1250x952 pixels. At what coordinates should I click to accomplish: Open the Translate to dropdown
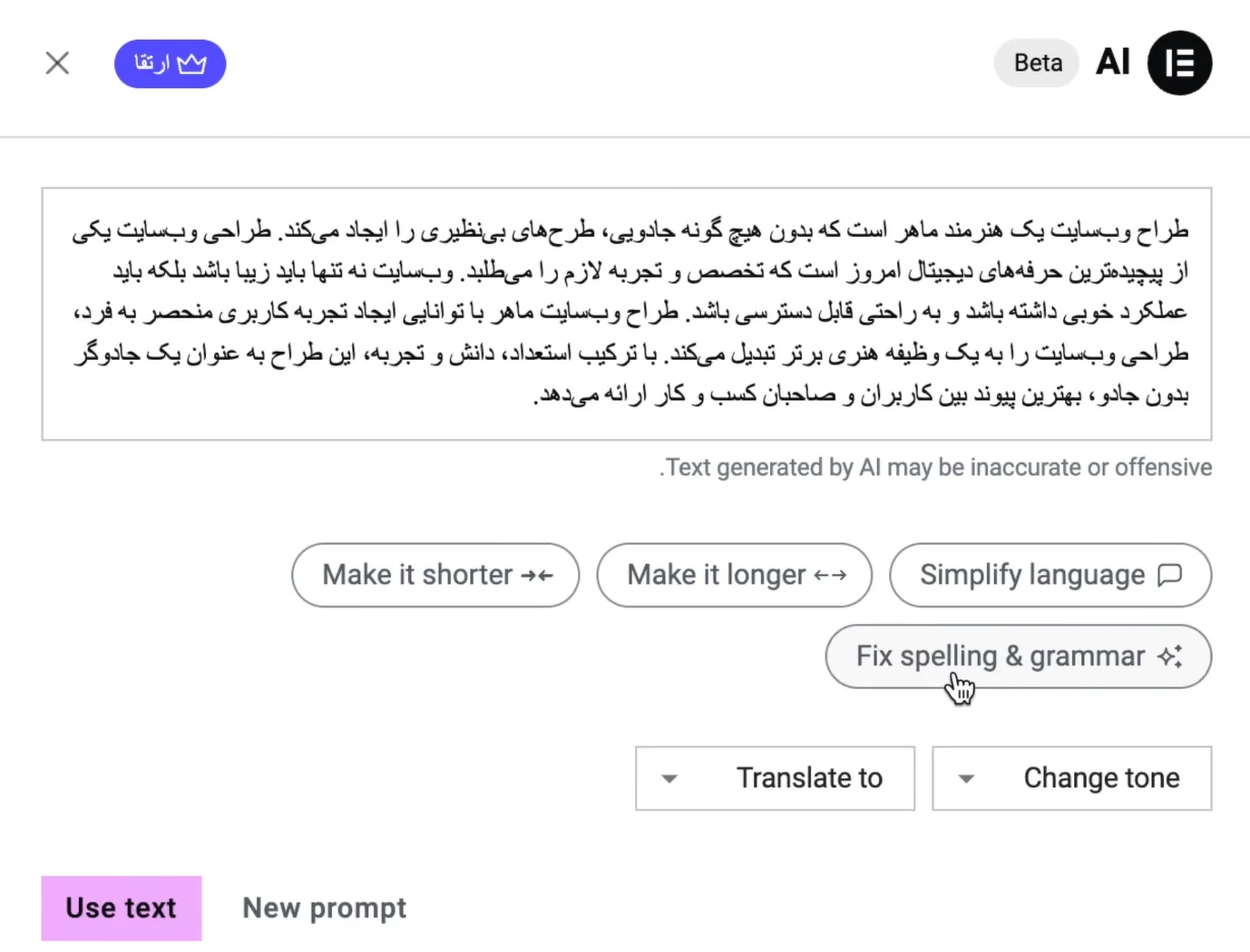(775, 778)
